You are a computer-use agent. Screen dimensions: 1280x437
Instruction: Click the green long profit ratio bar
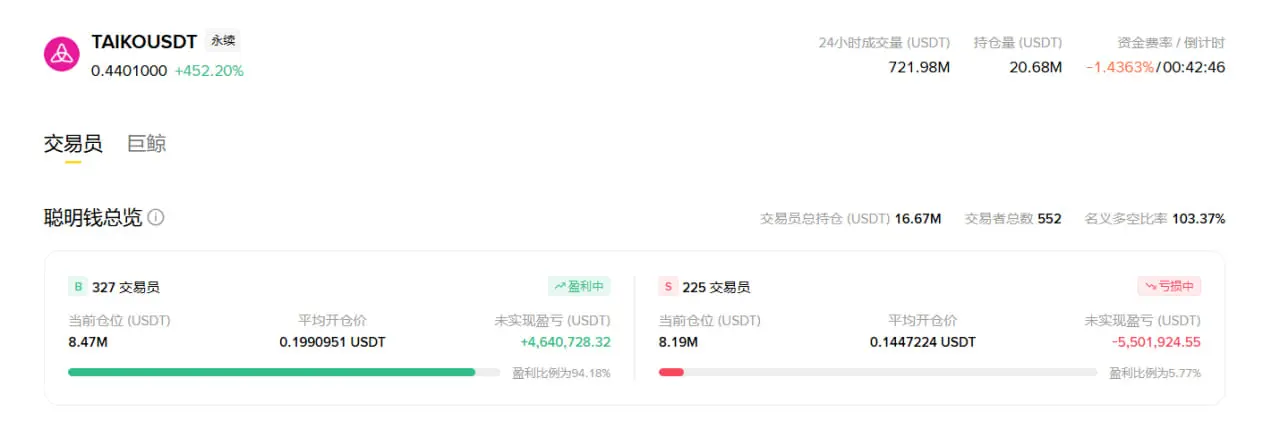tap(271, 372)
